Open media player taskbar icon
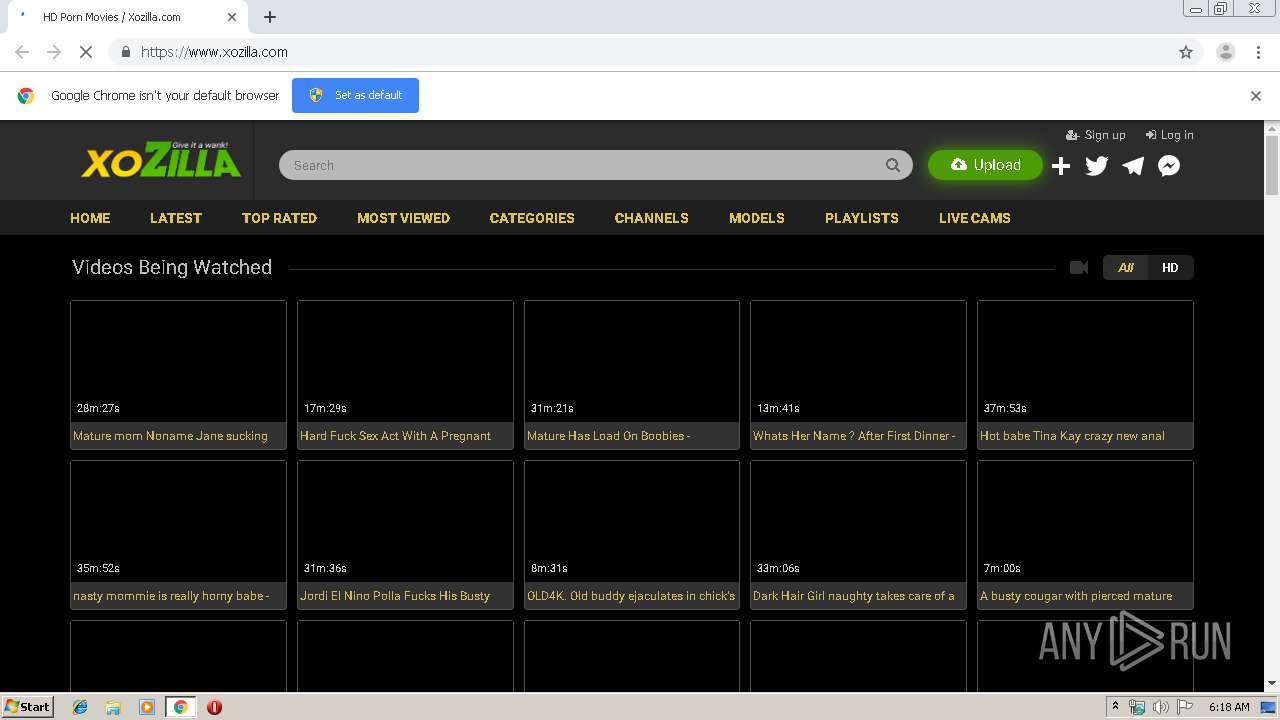 [x=147, y=707]
